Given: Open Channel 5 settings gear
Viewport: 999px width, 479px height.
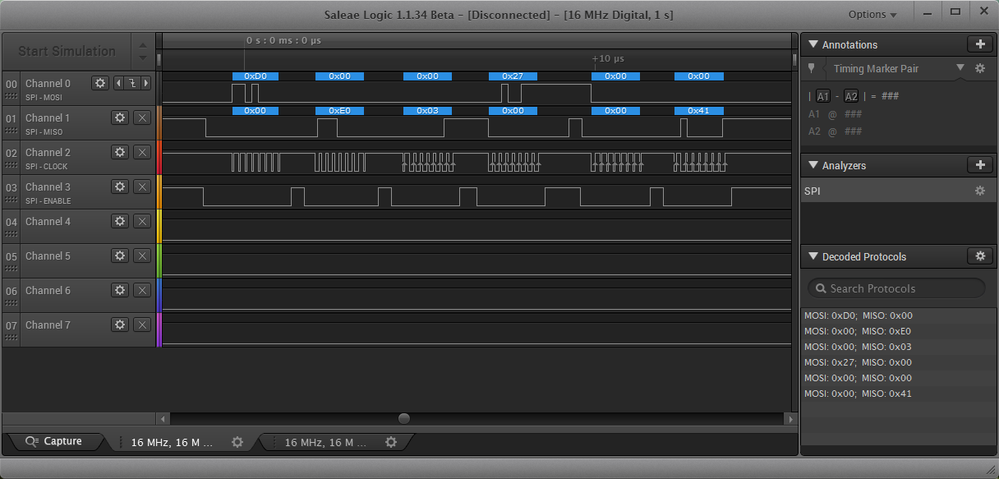Looking at the screenshot, I should tap(120, 255).
